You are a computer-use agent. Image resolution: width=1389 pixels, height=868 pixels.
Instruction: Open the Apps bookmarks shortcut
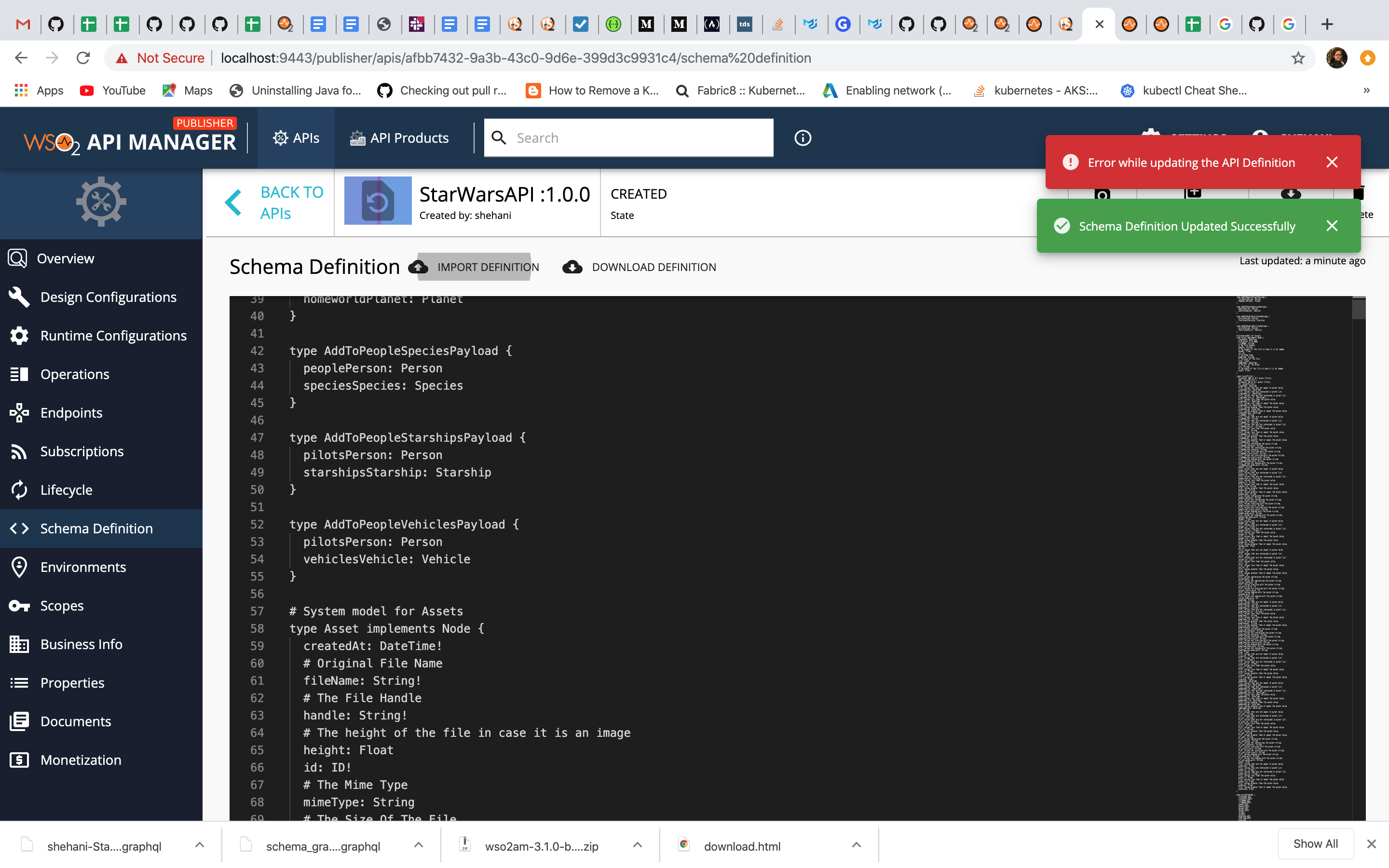click(39, 90)
